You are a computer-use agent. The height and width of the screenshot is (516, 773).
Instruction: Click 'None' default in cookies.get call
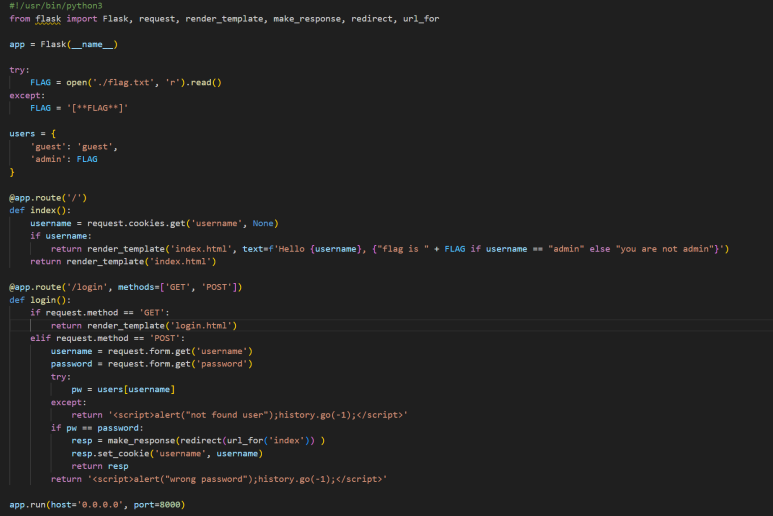(x=263, y=223)
